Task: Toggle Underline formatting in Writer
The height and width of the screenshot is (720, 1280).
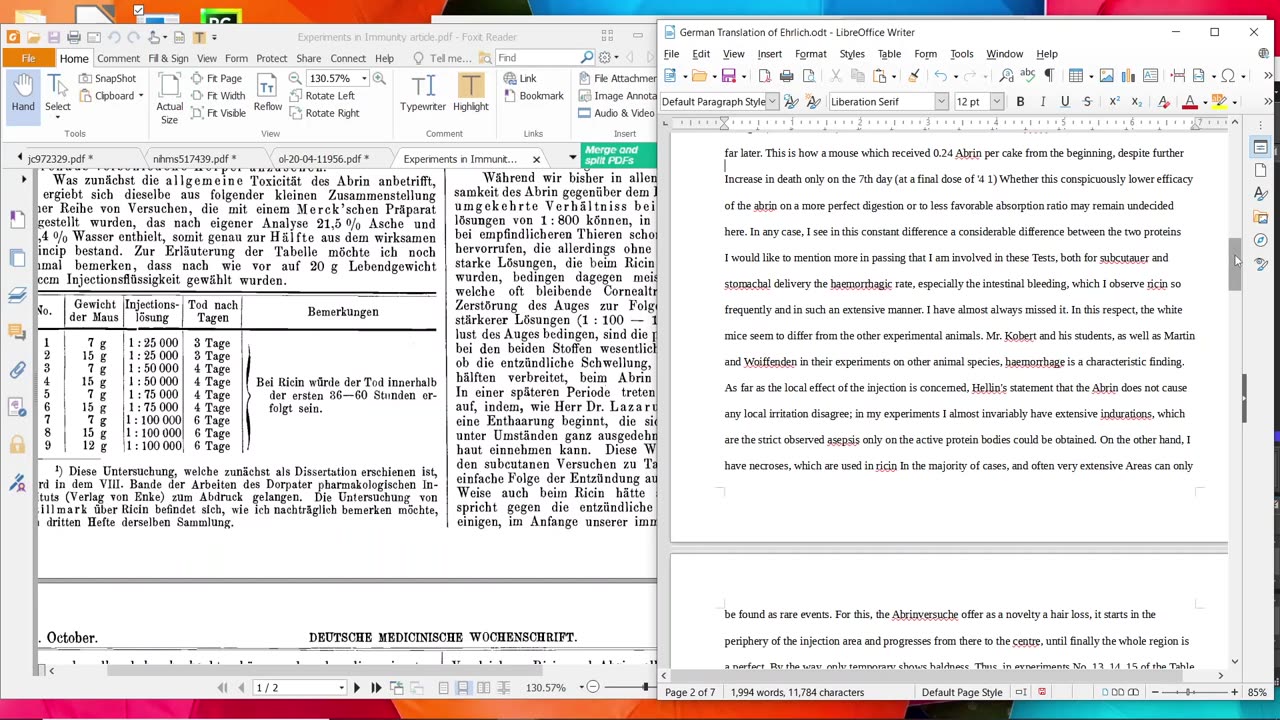Action: coord(1065,102)
